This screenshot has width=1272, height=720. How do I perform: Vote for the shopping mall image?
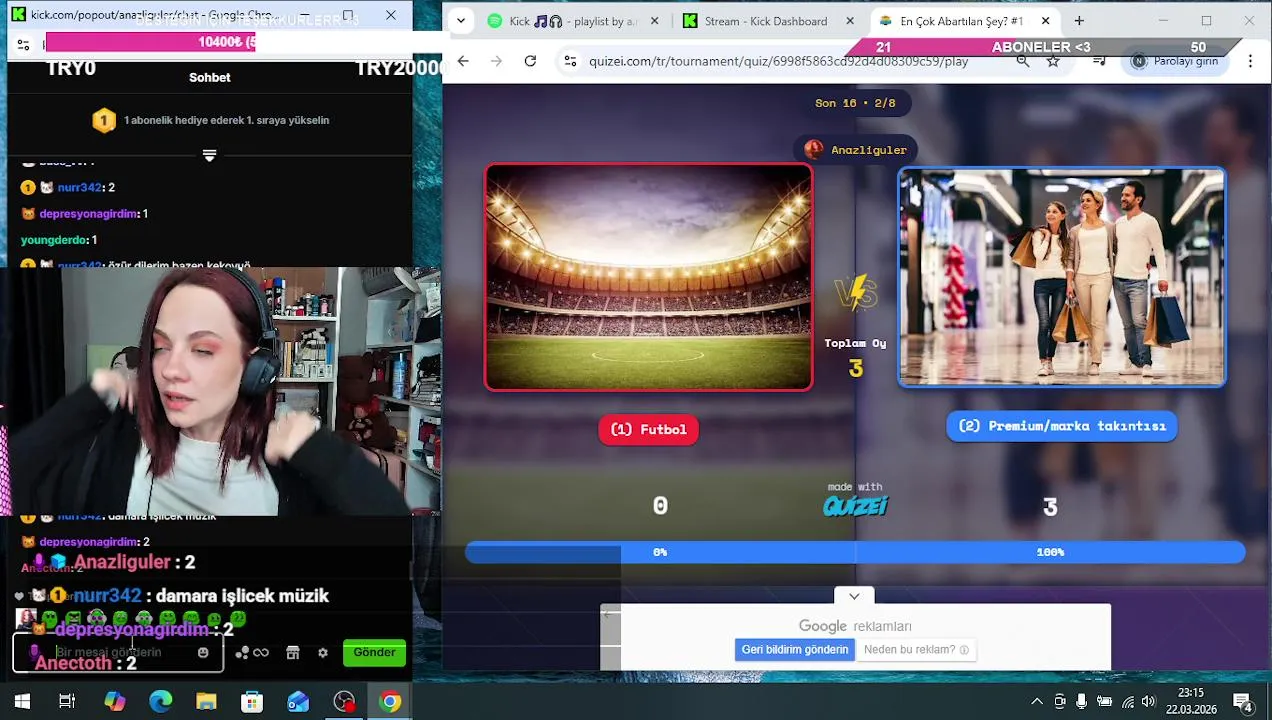click(x=1061, y=277)
